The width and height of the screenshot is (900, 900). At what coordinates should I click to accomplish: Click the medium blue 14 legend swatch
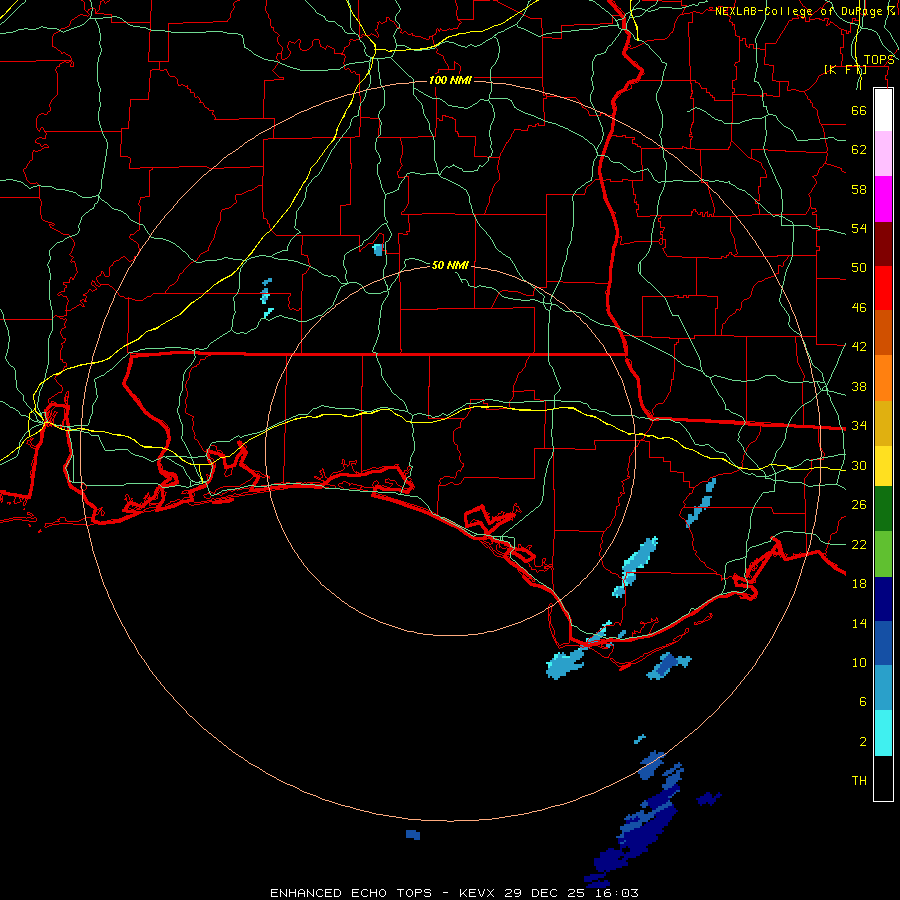[x=883, y=643]
